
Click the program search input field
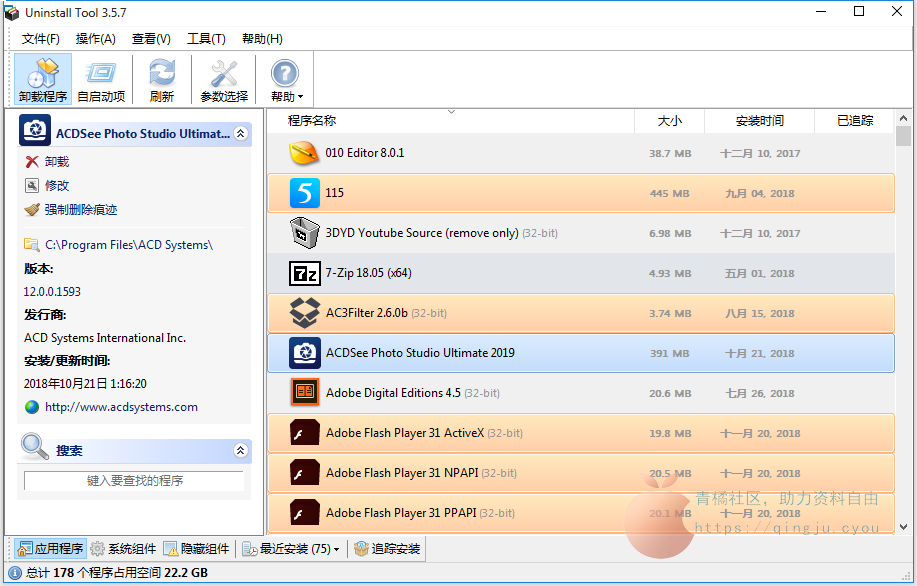point(134,481)
